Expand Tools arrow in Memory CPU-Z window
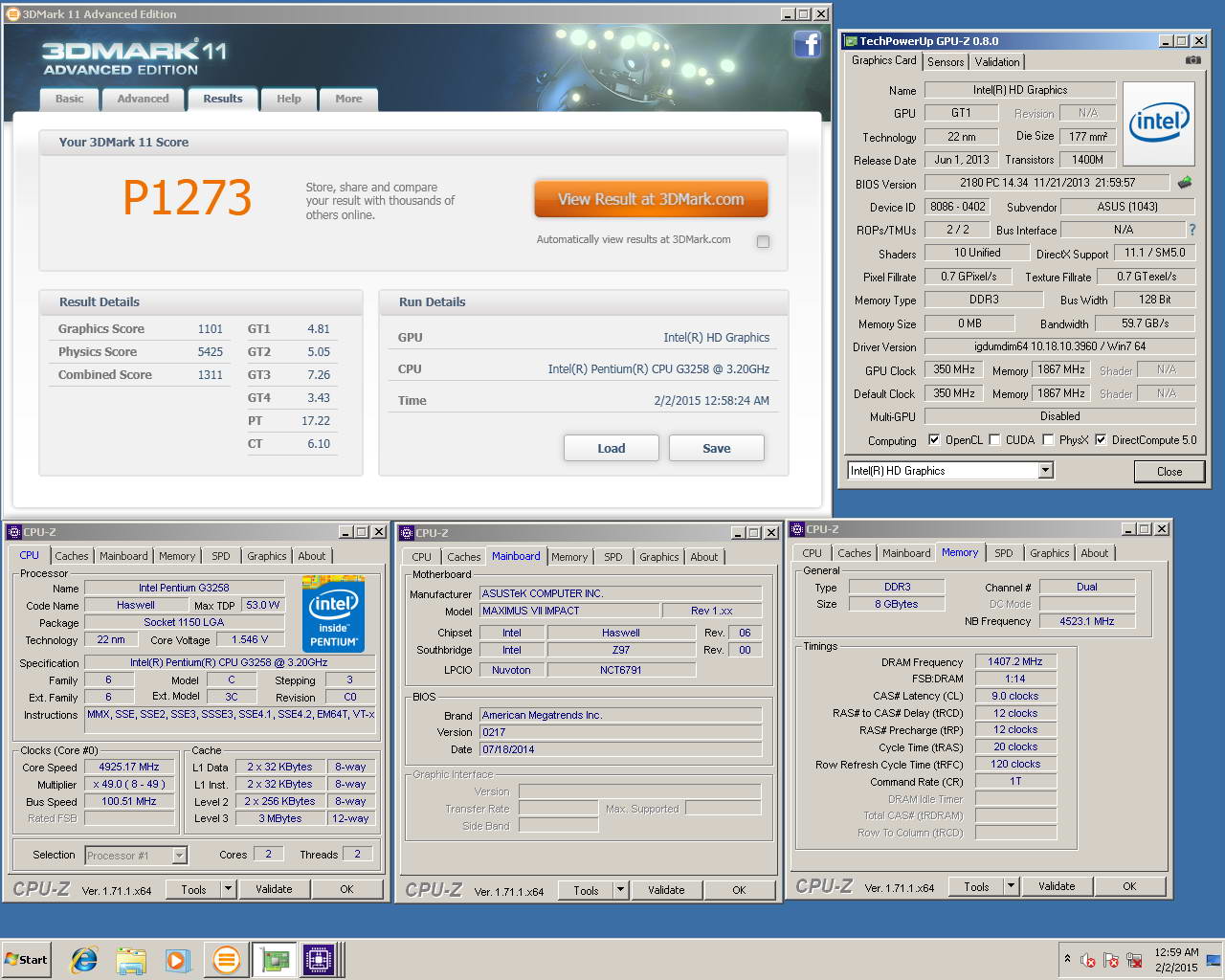Image resolution: width=1225 pixels, height=980 pixels. pos(1011,886)
